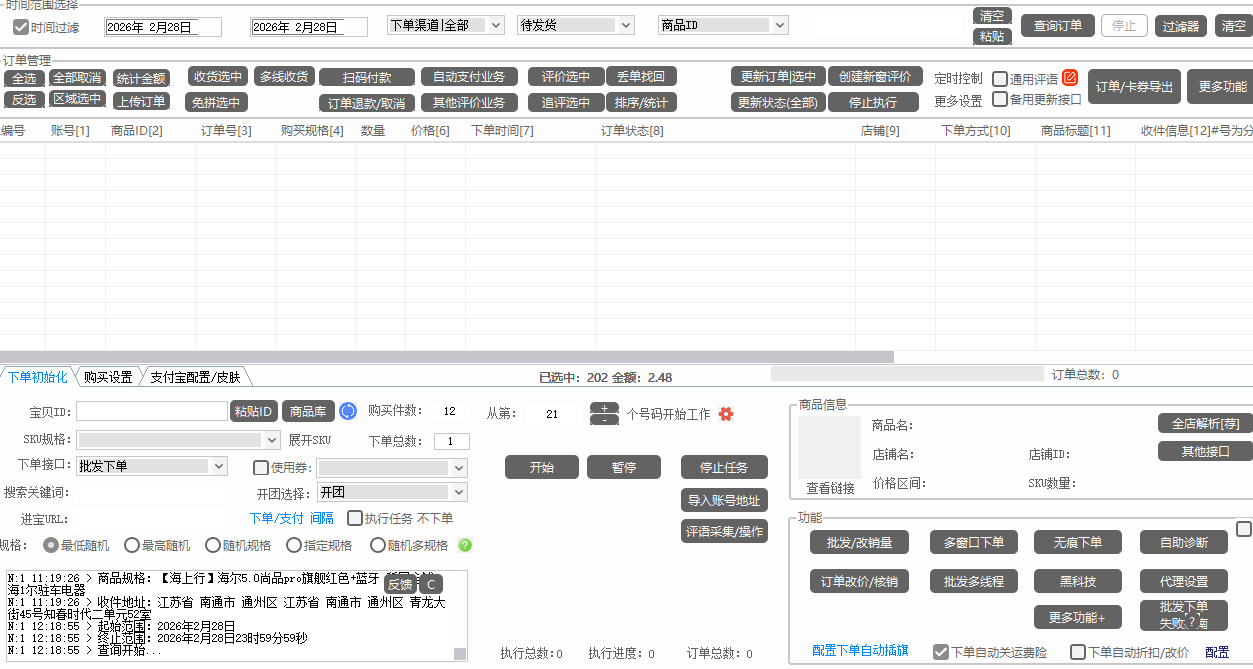Screen dimensions: 1253x669
Task: Click the red edit icon next to 通用评语
Action: [1070, 78]
